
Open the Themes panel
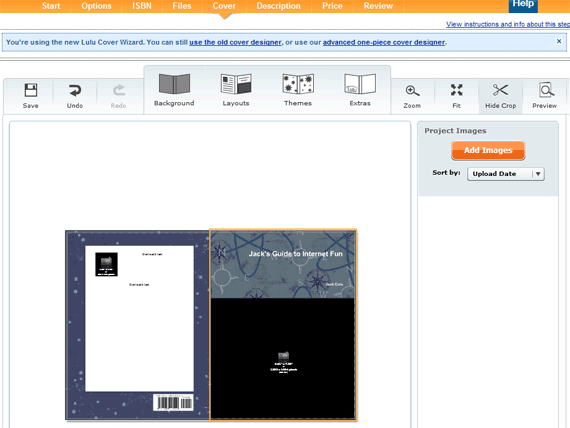tap(298, 90)
